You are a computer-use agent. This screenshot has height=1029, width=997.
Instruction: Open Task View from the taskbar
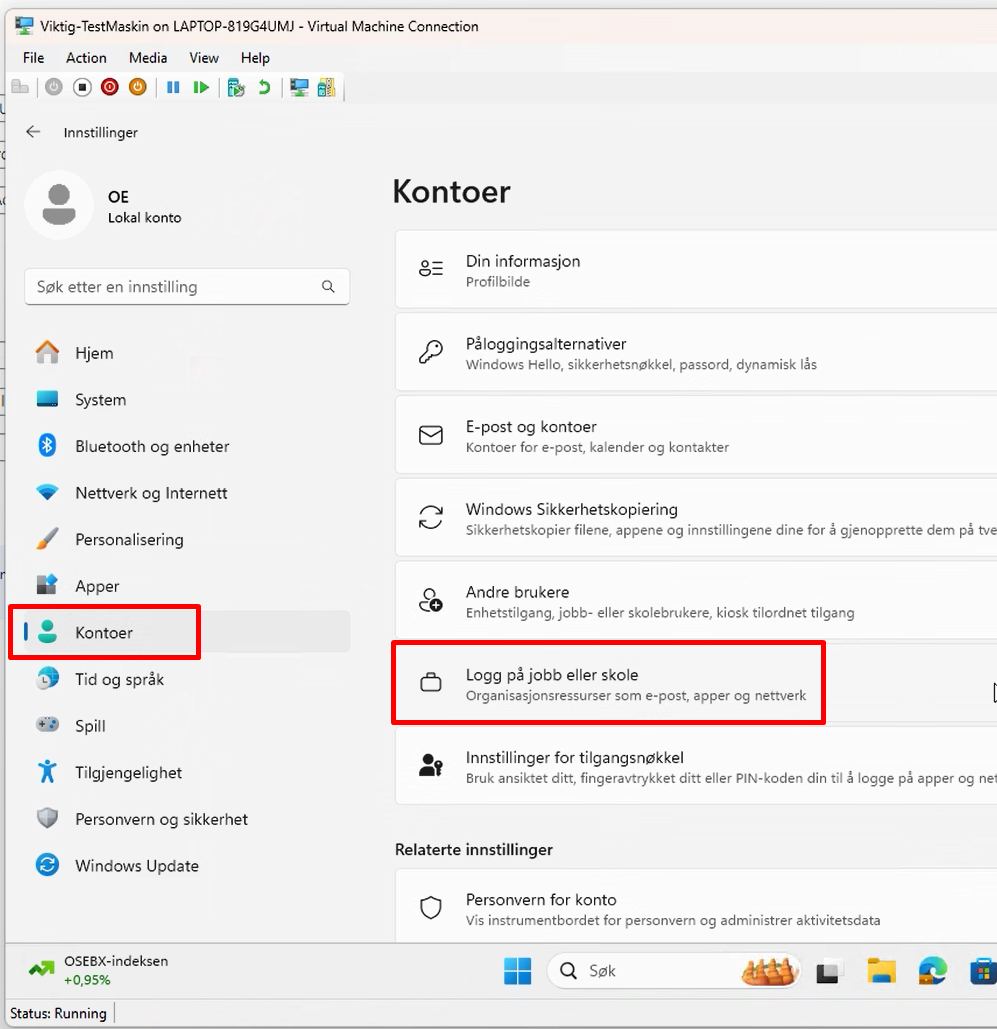pos(828,971)
